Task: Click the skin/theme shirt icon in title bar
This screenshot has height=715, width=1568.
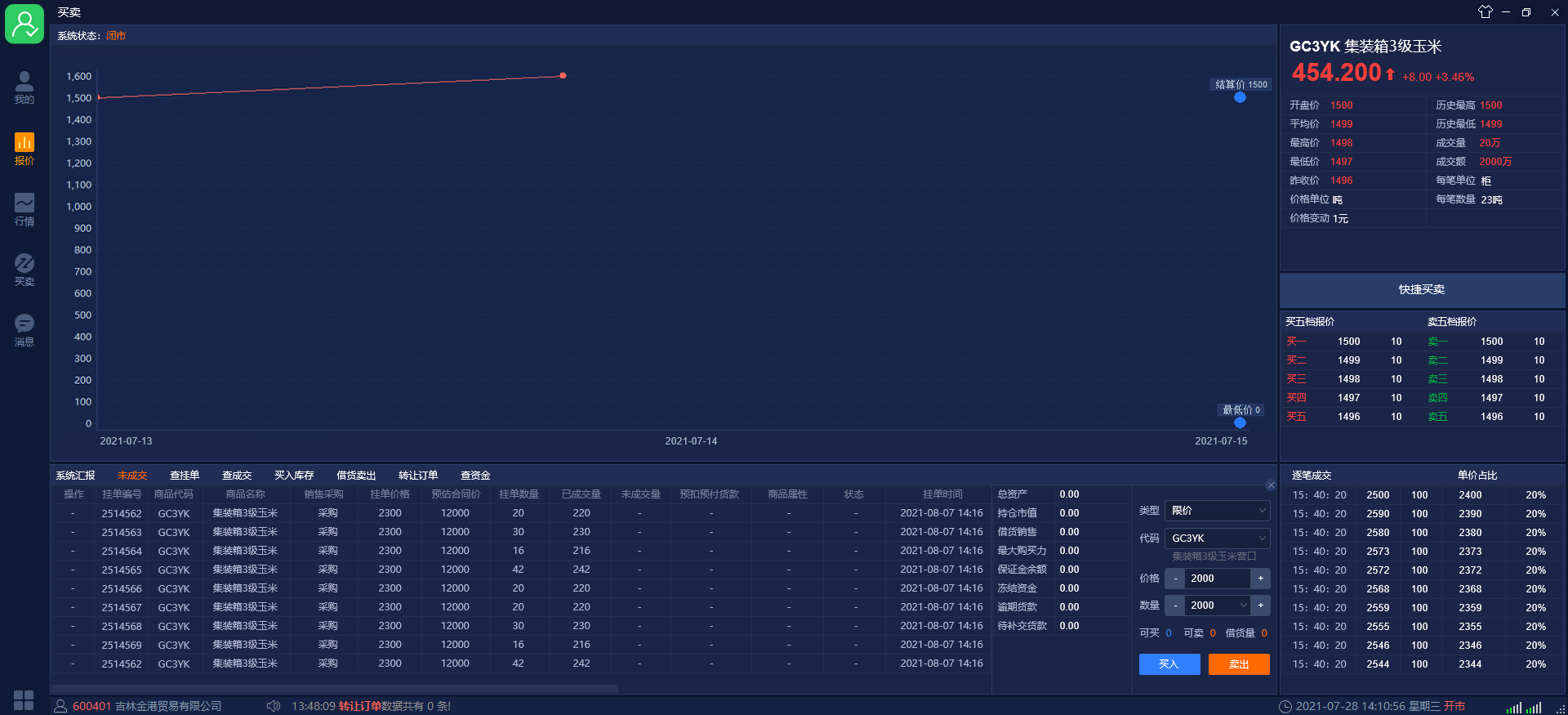Action: point(1486,11)
